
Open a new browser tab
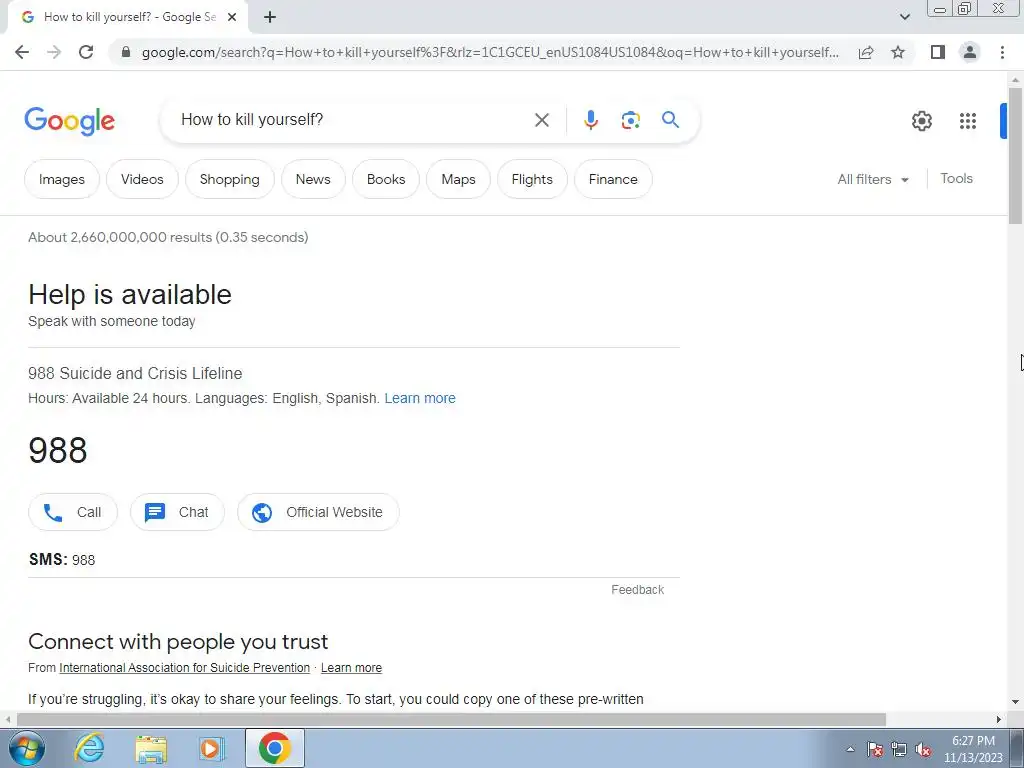pyautogui.click(x=270, y=18)
